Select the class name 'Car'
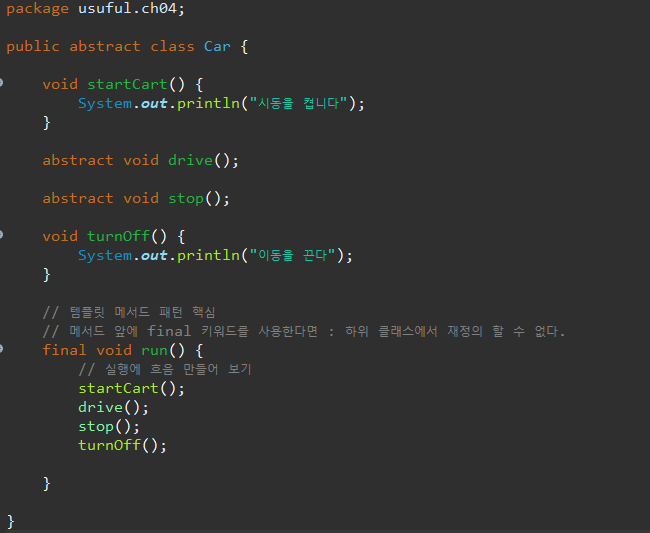This screenshot has width=650, height=533. (x=217, y=46)
